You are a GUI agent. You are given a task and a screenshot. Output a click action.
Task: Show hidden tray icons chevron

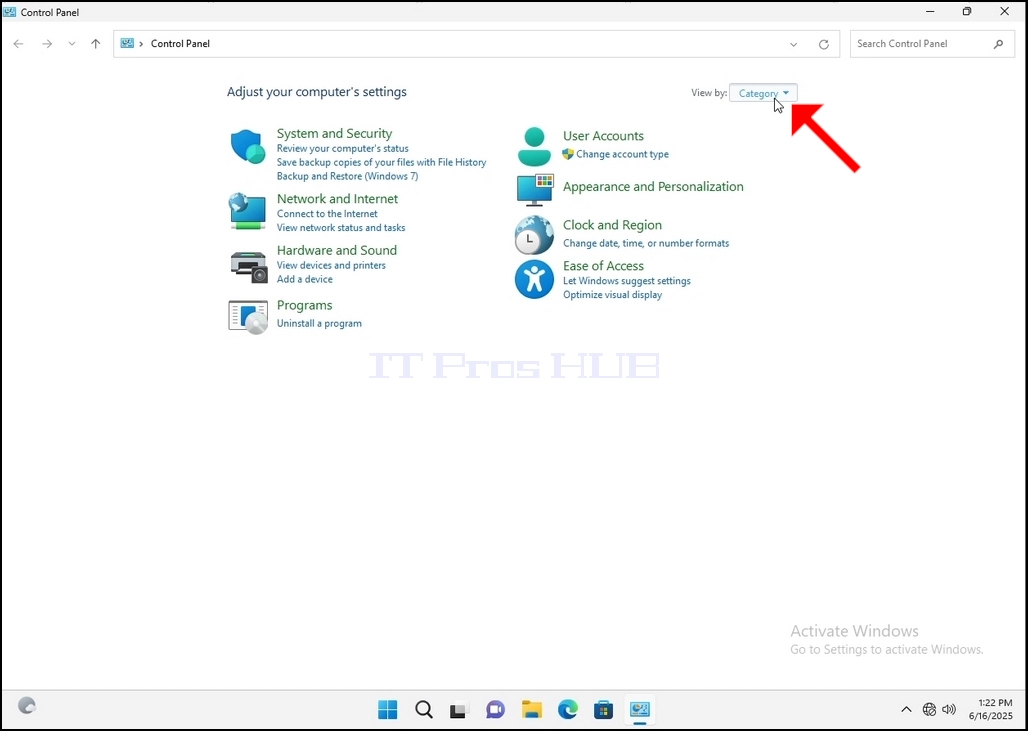906,709
